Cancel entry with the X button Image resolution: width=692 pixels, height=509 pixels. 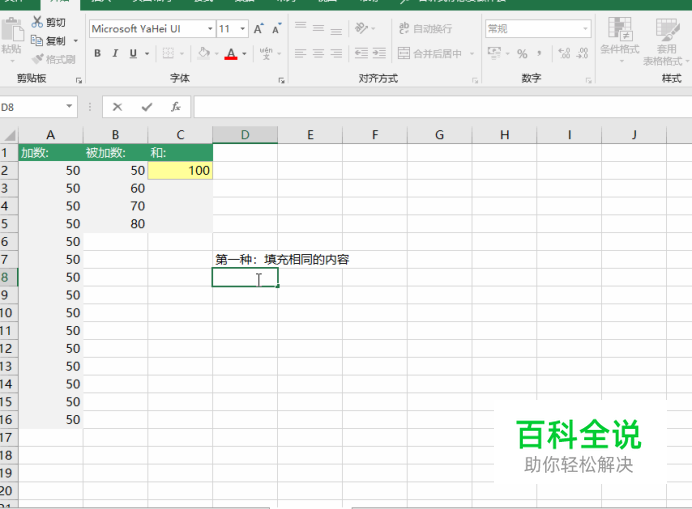[x=117, y=107]
